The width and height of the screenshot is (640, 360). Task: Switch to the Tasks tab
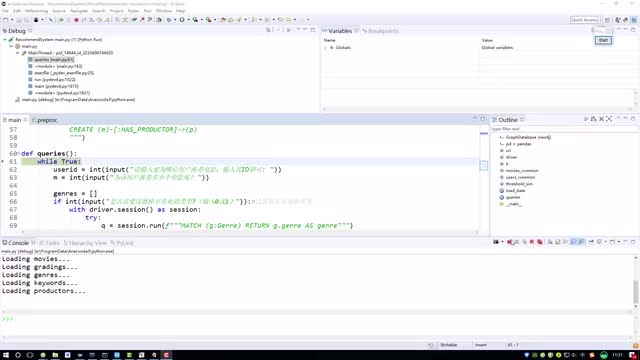coord(49,243)
